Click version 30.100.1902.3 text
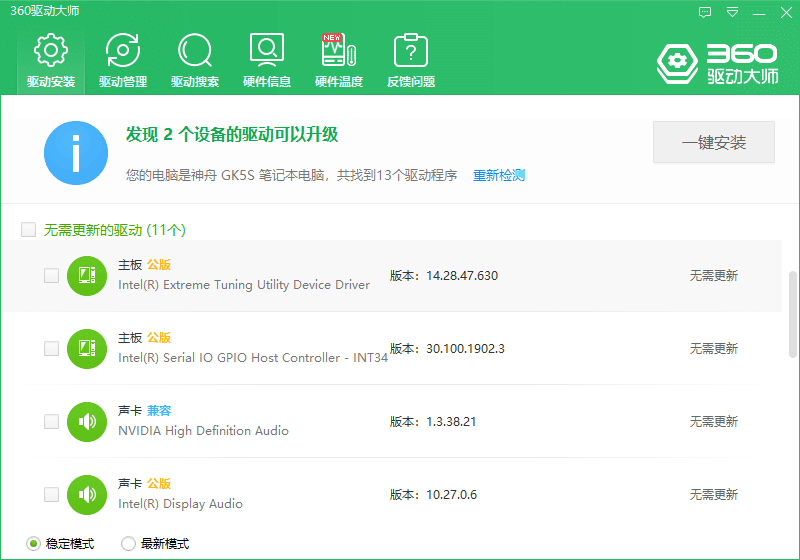This screenshot has width=800, height=560. 465,348
